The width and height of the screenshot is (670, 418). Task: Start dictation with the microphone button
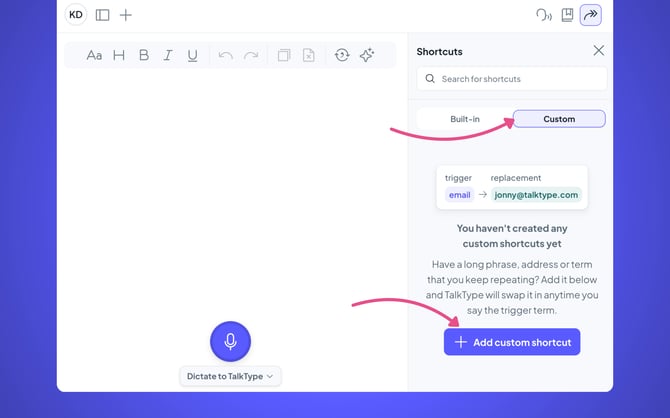230,341
